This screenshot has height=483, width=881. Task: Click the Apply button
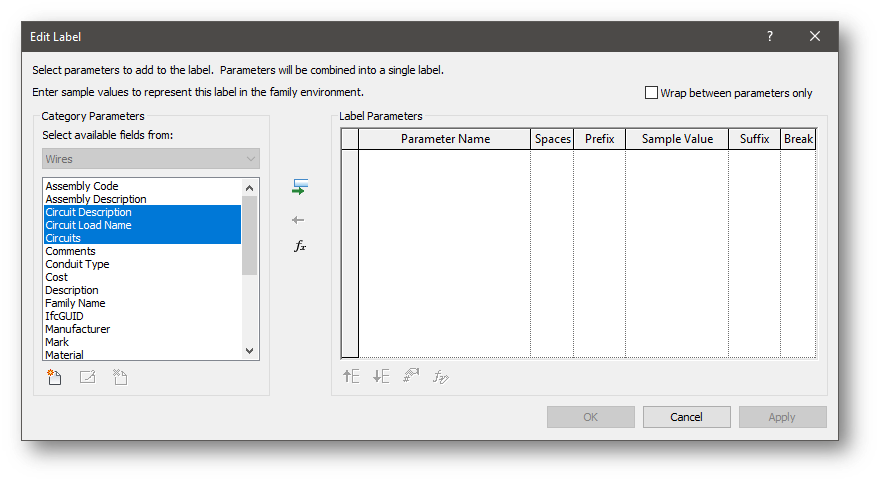(x=782, y=417)
